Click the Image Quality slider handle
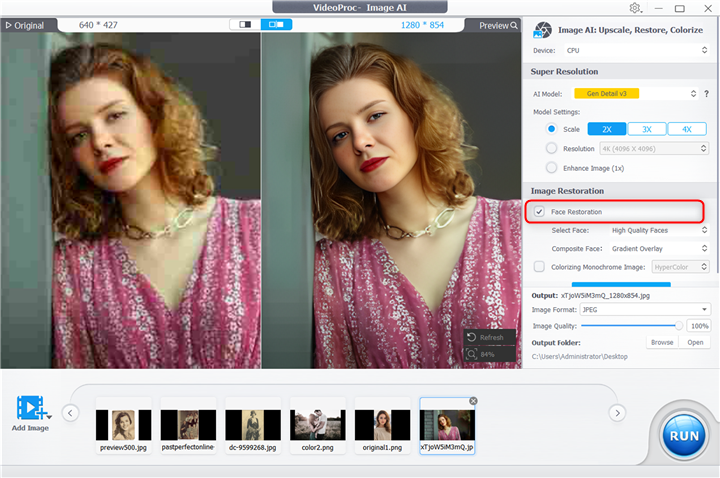 [x=679, y=326]
